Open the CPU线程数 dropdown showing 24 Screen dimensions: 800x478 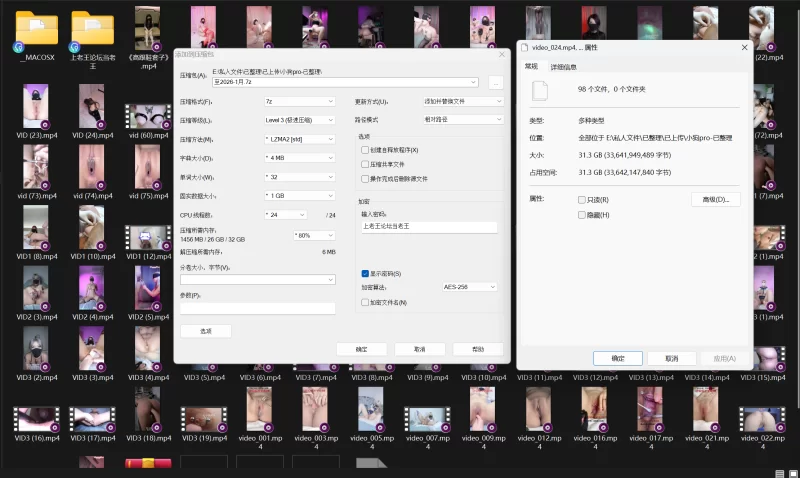pos(286,215)
